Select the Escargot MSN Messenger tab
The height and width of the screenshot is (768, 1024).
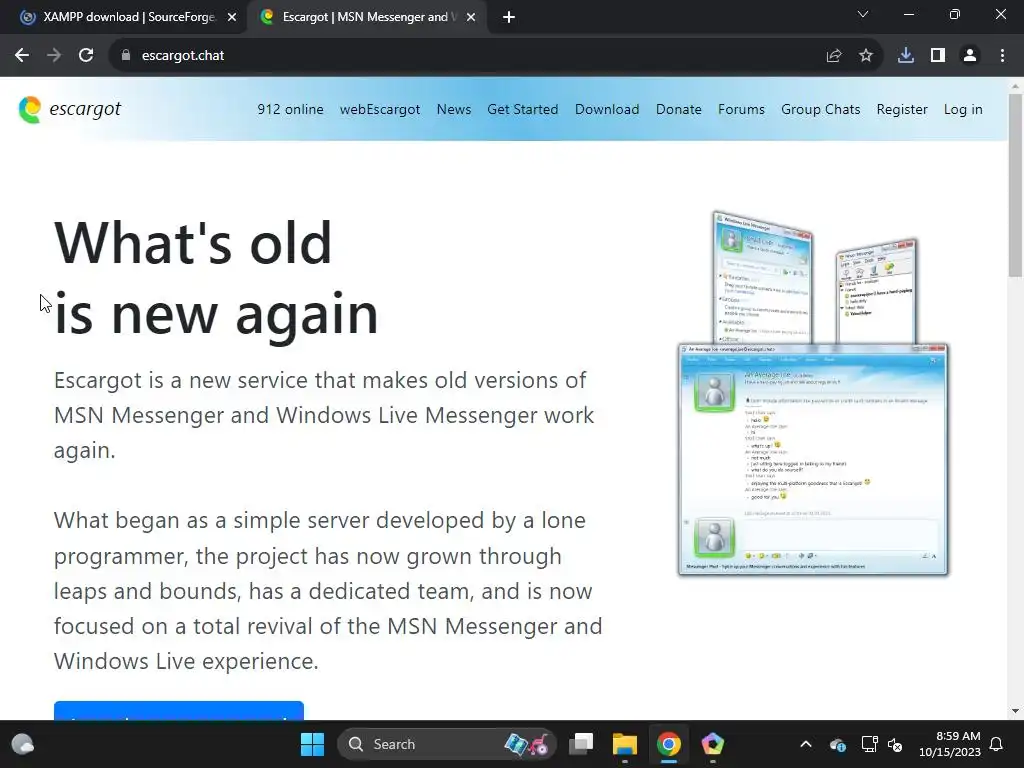[370, 17]
